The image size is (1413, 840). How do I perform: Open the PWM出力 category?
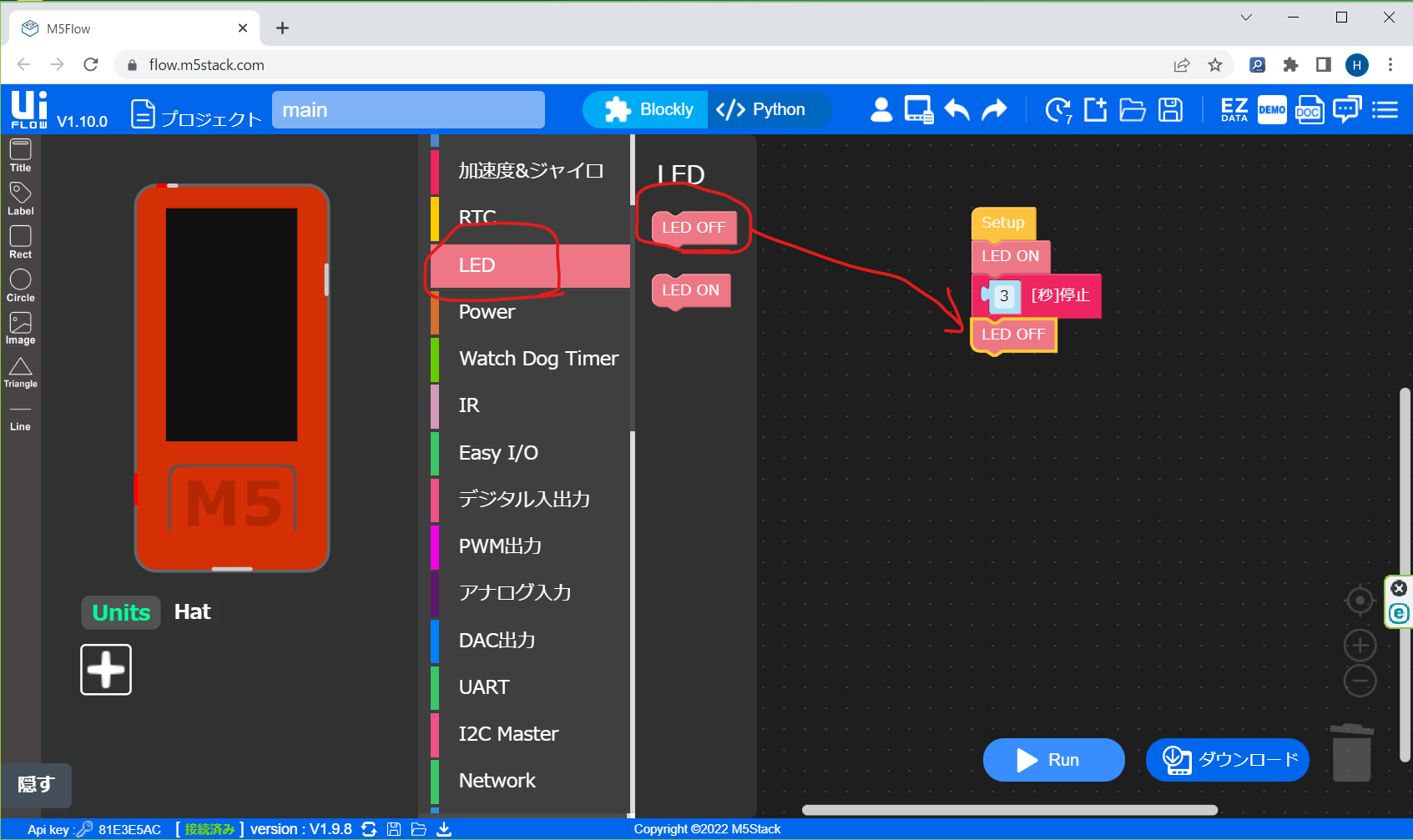tap(531, 546)
